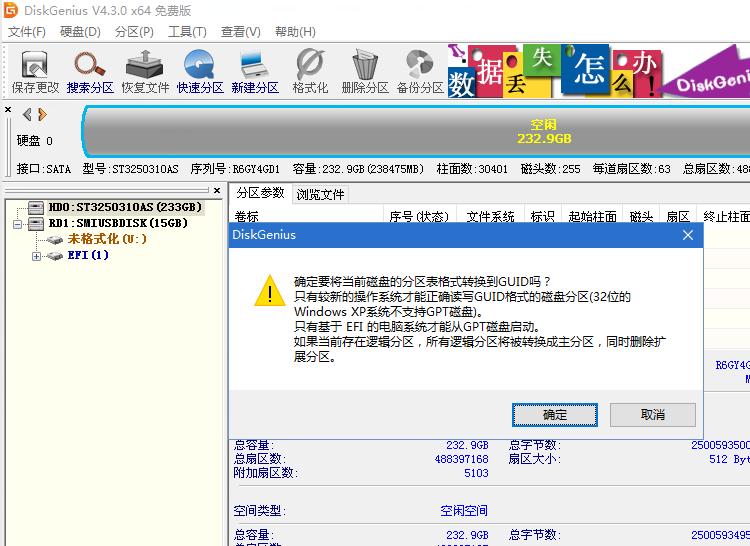Image resolution: width=750 pixels, height=546 pixels.
Task: Click the DiskGenius app logo in title bar
Action: (x=11, y=10)
